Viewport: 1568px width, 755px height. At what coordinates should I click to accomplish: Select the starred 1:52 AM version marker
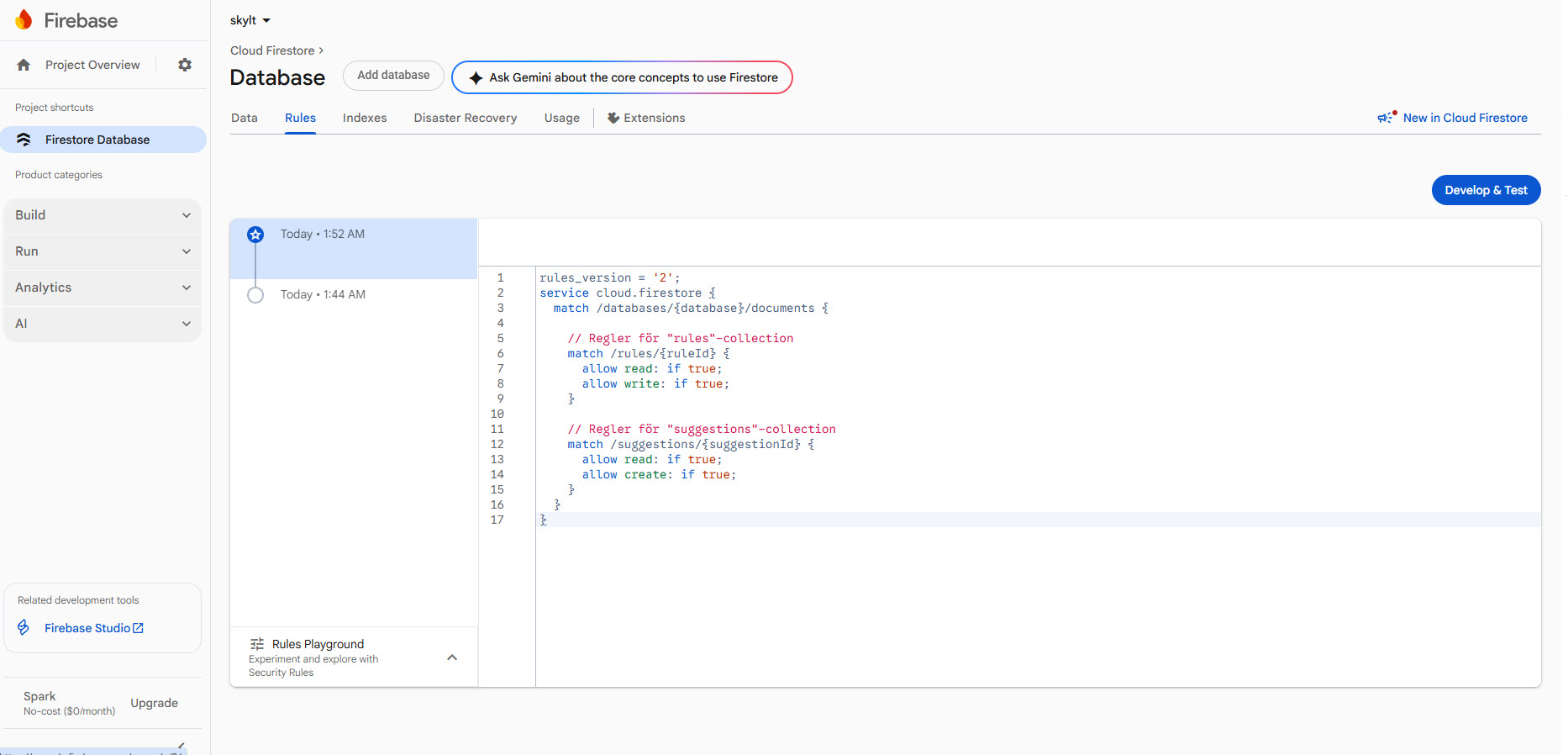255,235
